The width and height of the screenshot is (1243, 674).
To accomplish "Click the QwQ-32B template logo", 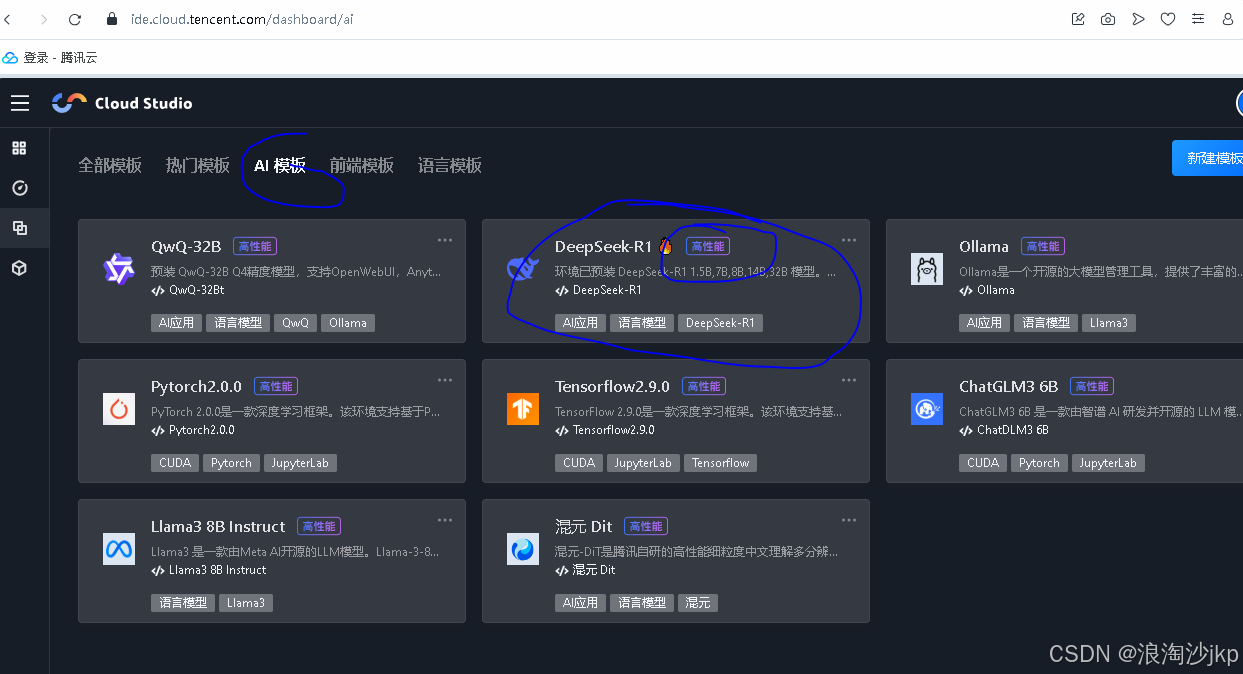I will point(119,269).
